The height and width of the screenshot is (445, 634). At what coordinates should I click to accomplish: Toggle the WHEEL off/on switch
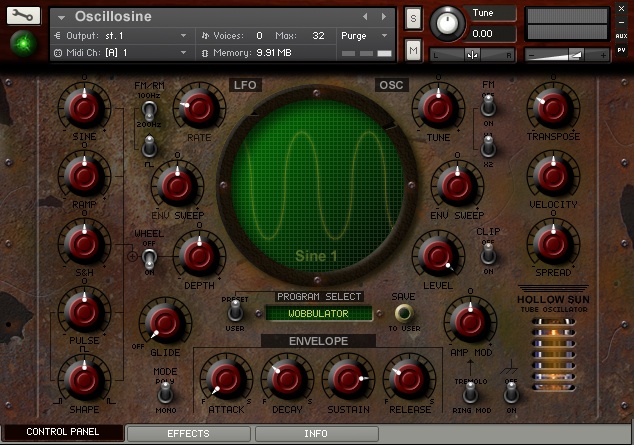point(149,258)
